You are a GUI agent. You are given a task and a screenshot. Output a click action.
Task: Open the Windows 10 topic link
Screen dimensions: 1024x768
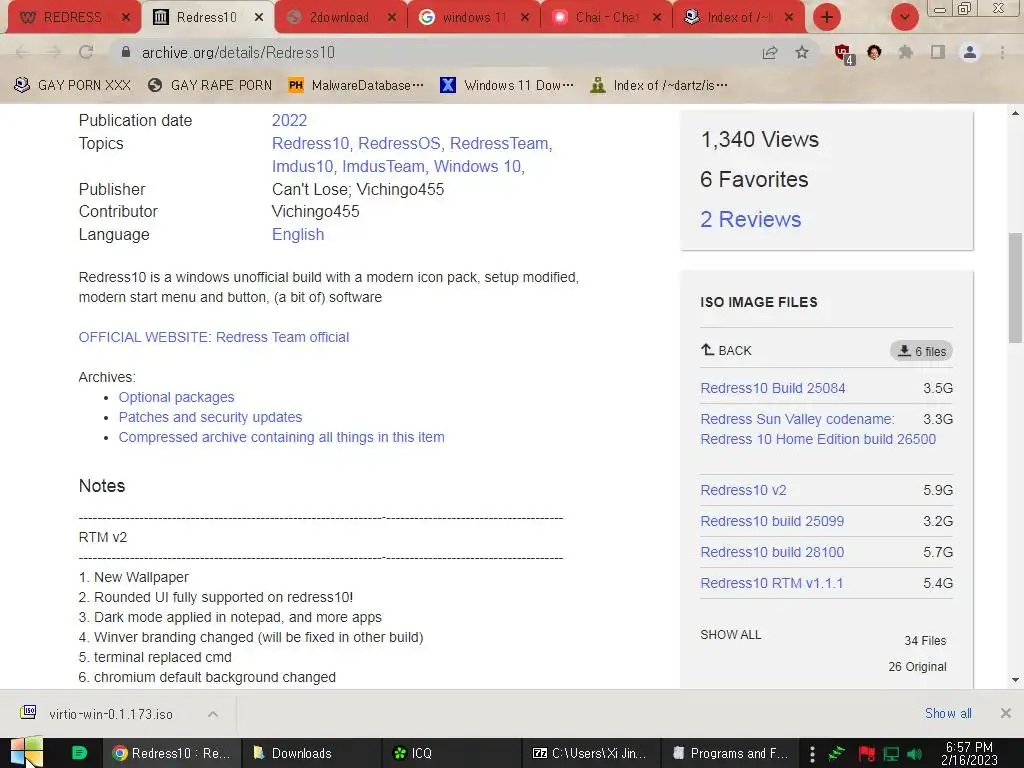tap(477, 167)
